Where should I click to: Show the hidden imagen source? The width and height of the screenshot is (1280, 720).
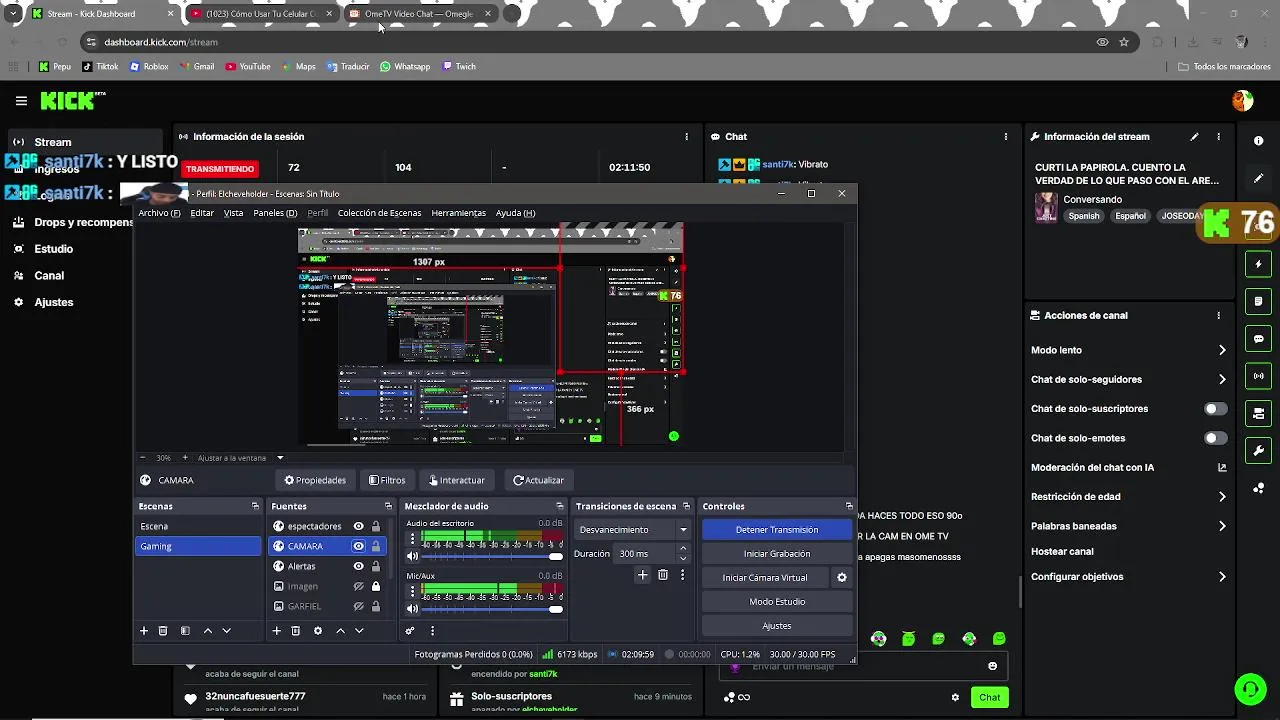358,586
